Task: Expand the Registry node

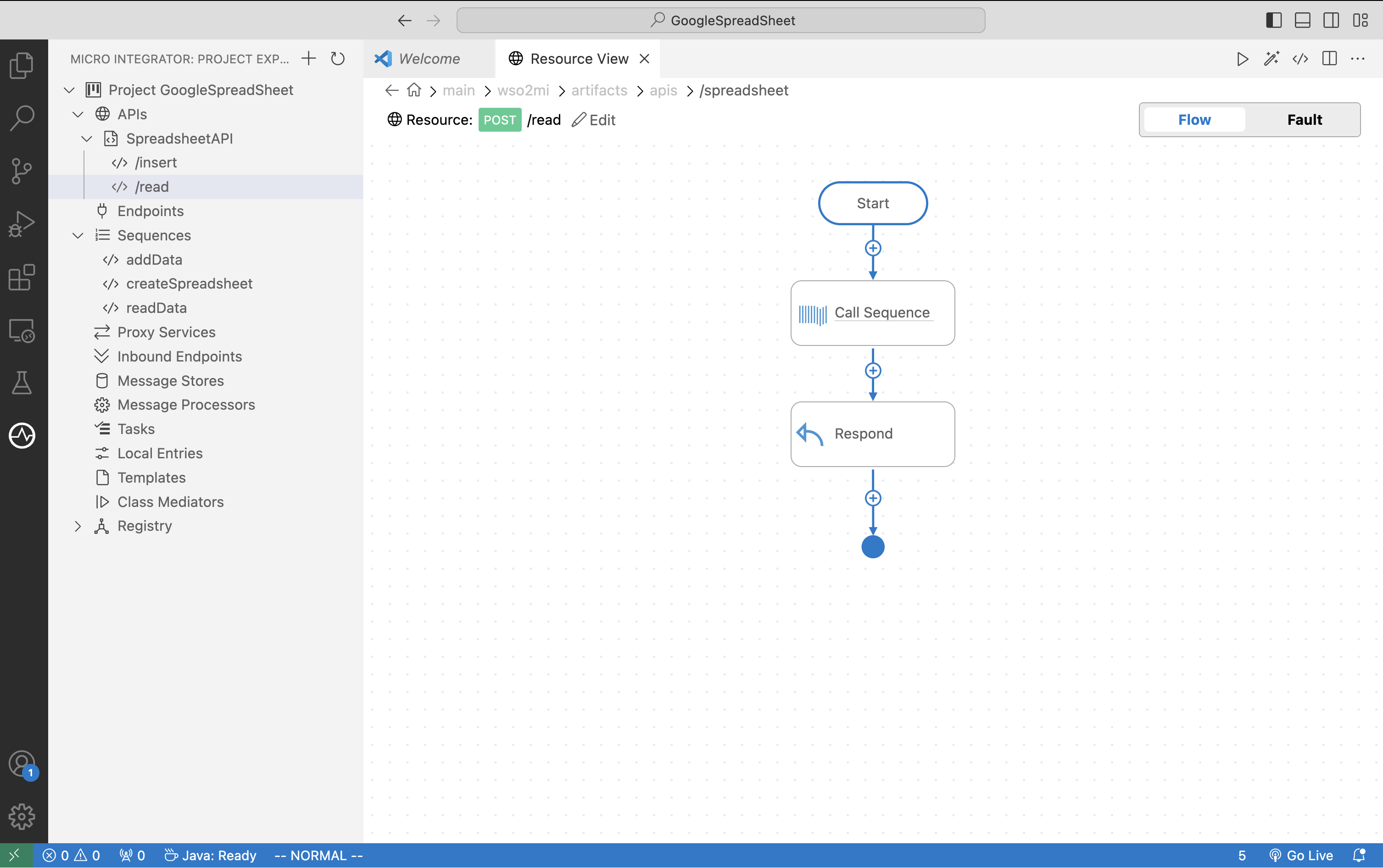Action: pyautogui.click(x=78, y=526)
